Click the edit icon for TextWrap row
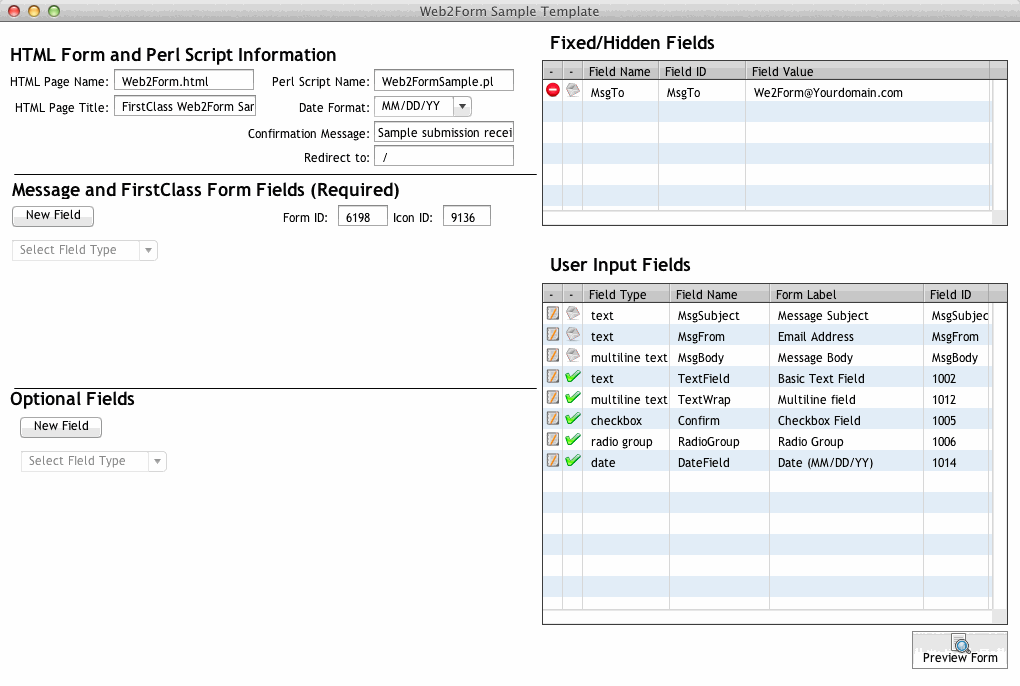This screenshot has height=686, width=1020. click(553, 398)
